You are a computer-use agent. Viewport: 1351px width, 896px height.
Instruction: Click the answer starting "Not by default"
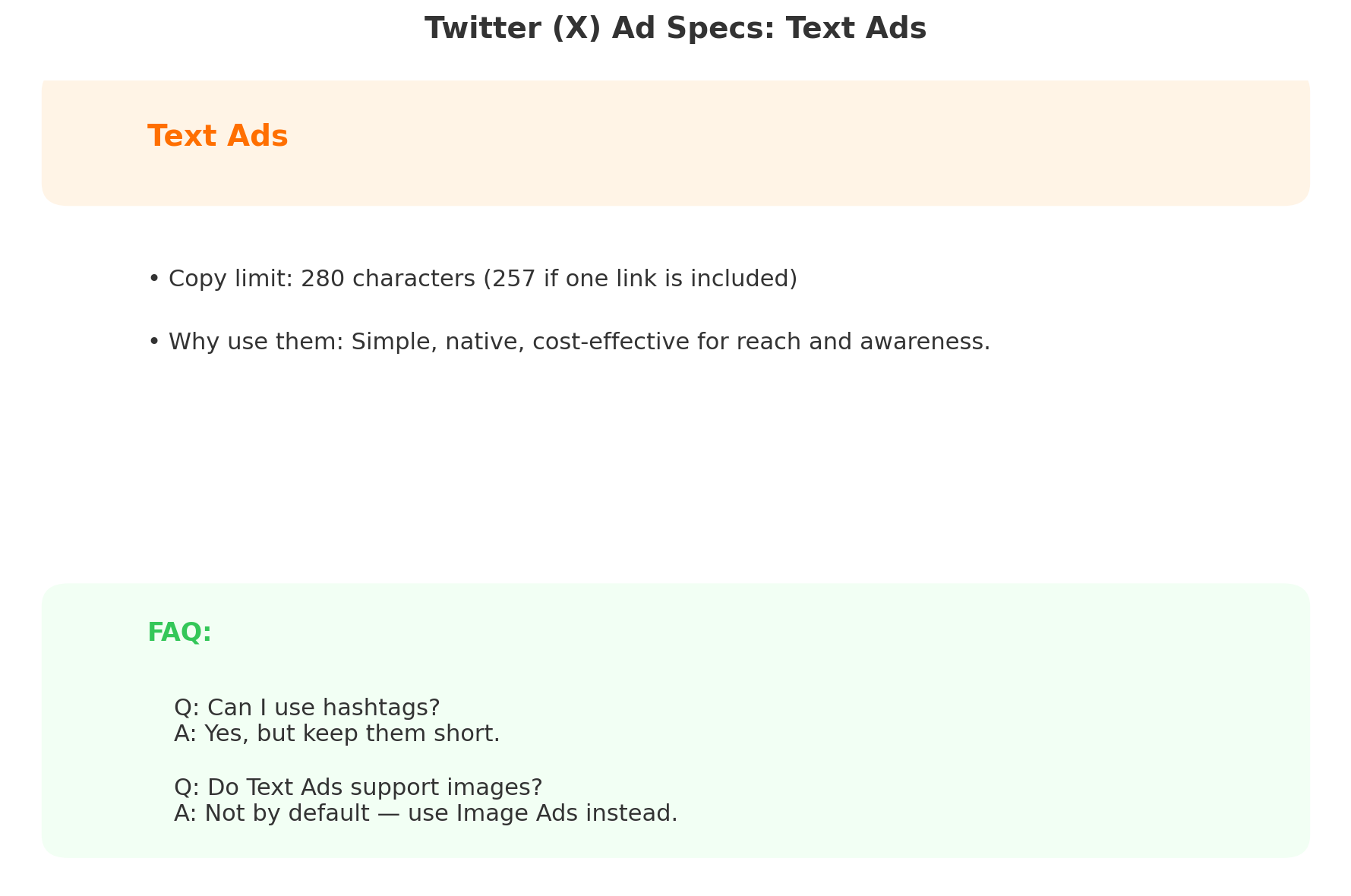pyautogui.click(x=440, y=814)
